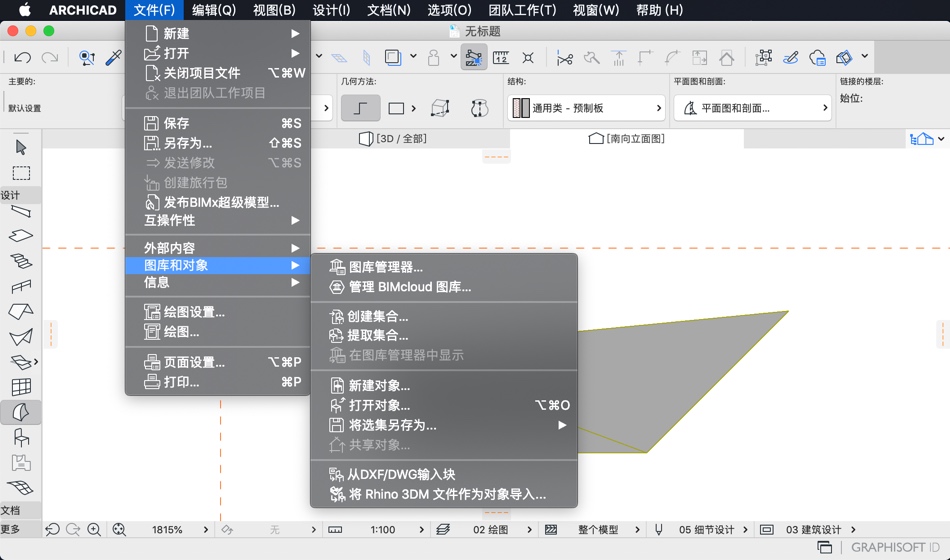Choose the rectangle geometry method icon
Image resolution: width=950 pixels, height=560 pixels.
click(x=396, y=108)
